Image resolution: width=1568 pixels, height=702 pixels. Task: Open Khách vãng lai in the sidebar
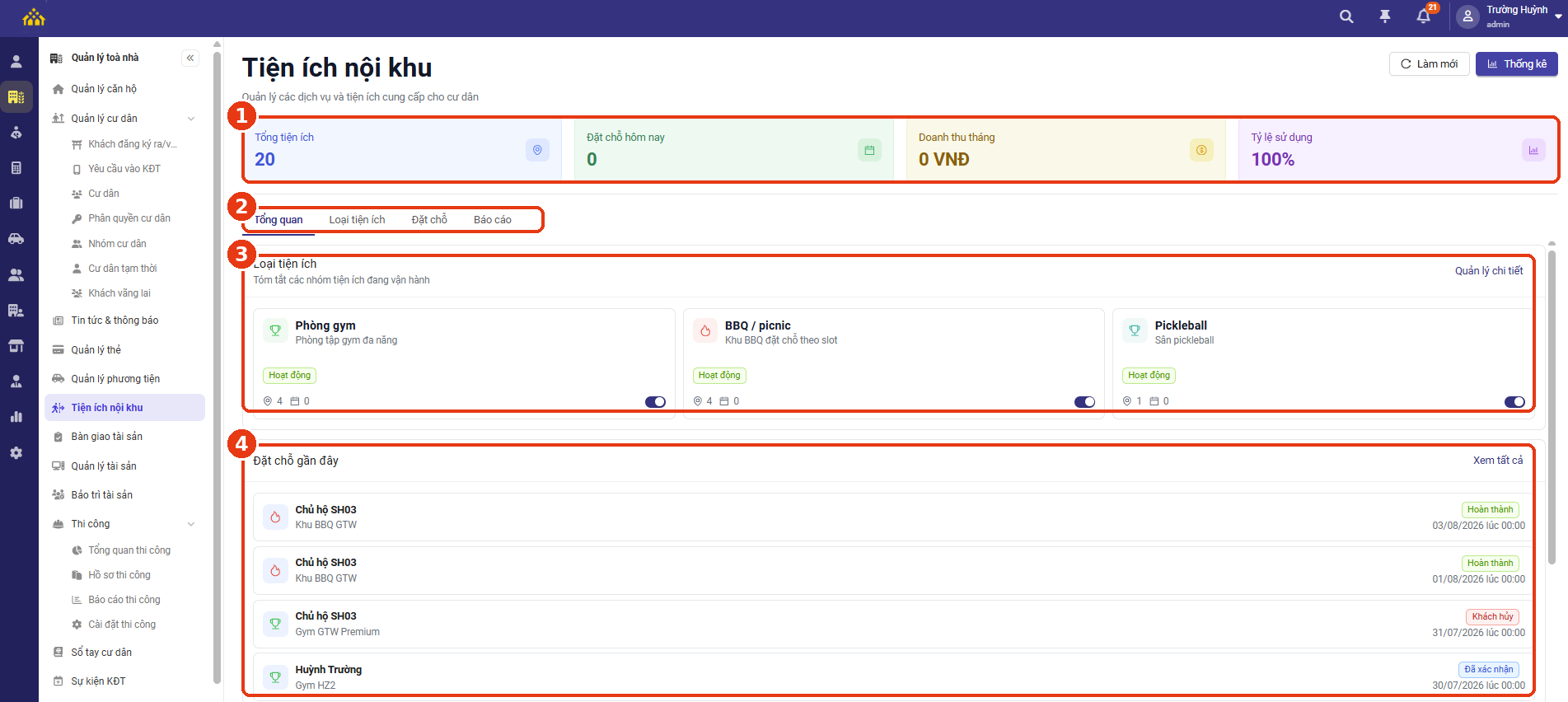pos(124,293)
